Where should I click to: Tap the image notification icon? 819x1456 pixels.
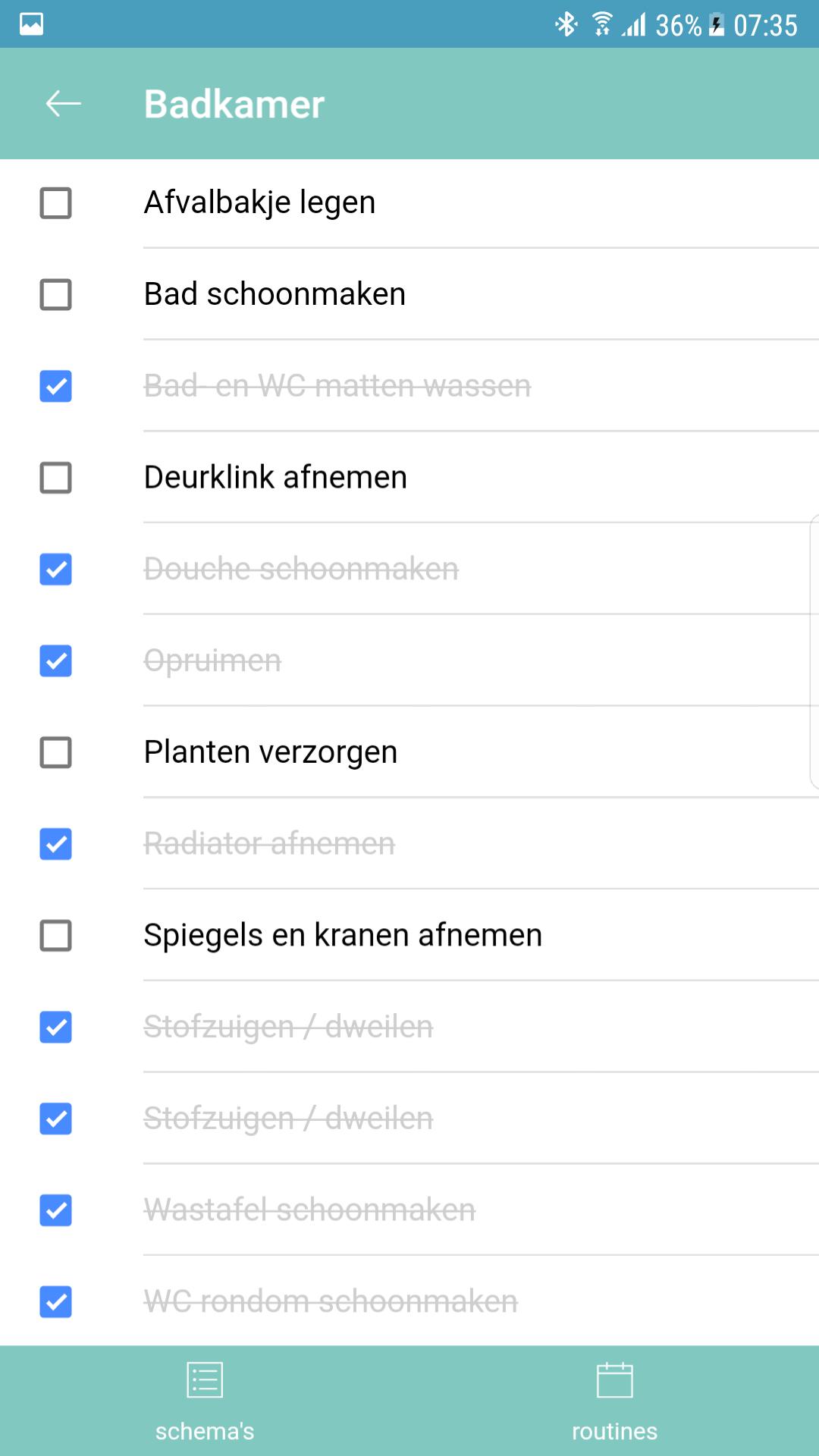pos(31,24)
